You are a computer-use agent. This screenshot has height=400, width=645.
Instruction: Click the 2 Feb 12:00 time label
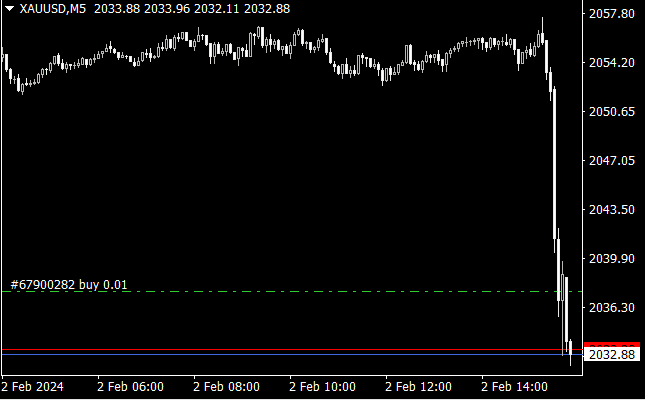(x=418, y=387)
